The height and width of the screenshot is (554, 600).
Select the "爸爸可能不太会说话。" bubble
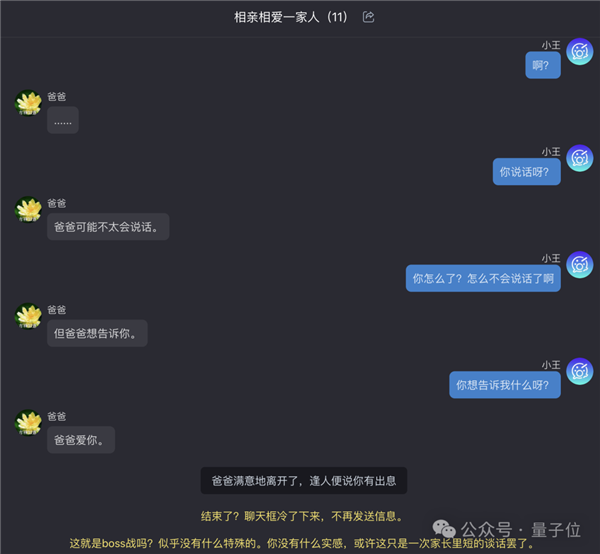click(x=108, y=227)
